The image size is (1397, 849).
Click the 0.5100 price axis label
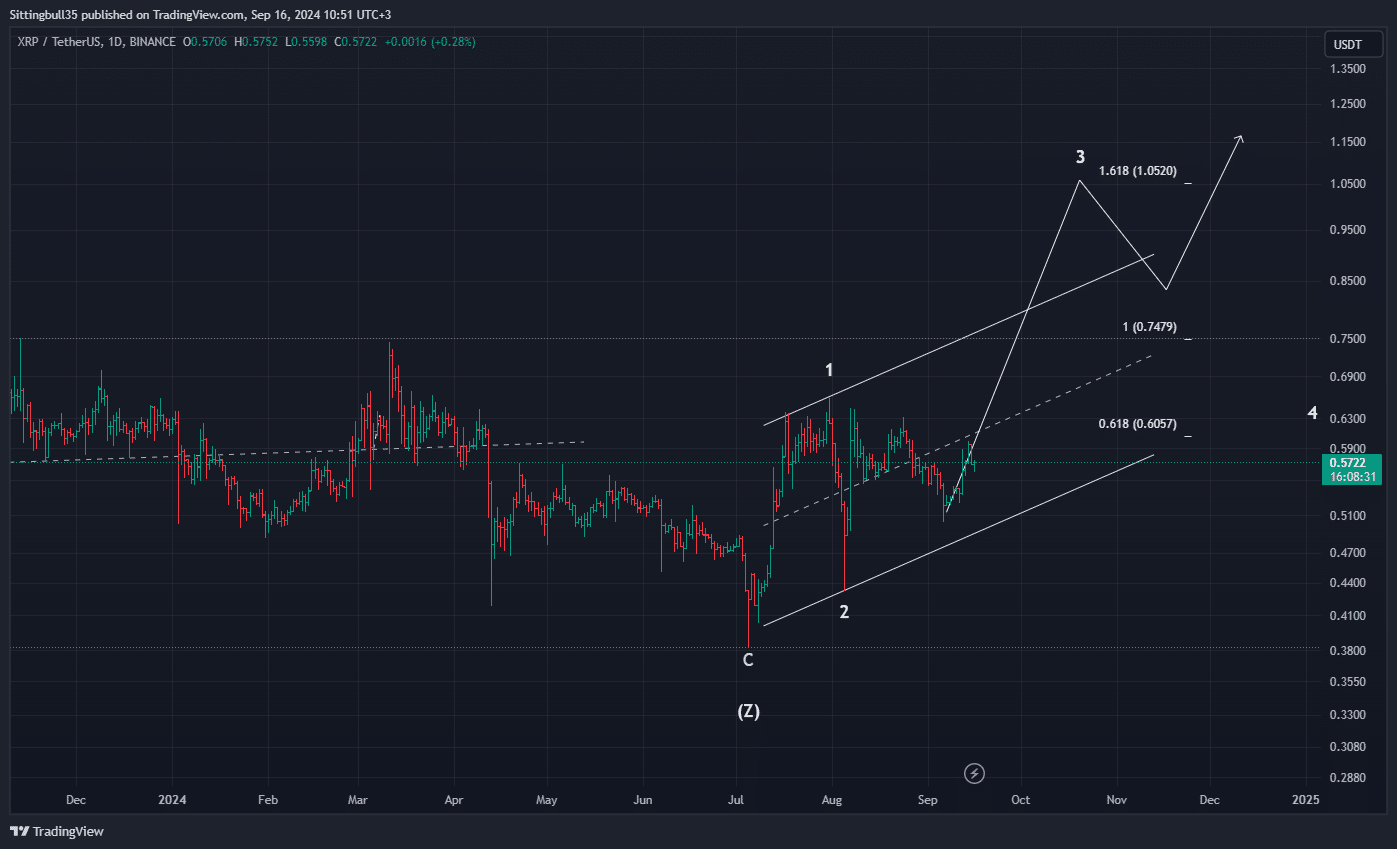(1348, 516)
